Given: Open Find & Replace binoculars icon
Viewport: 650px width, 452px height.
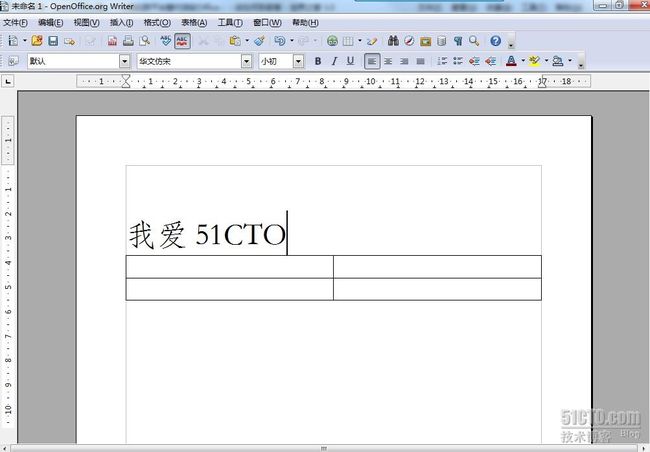Looking at the screenshot, I should click(393, 41).
